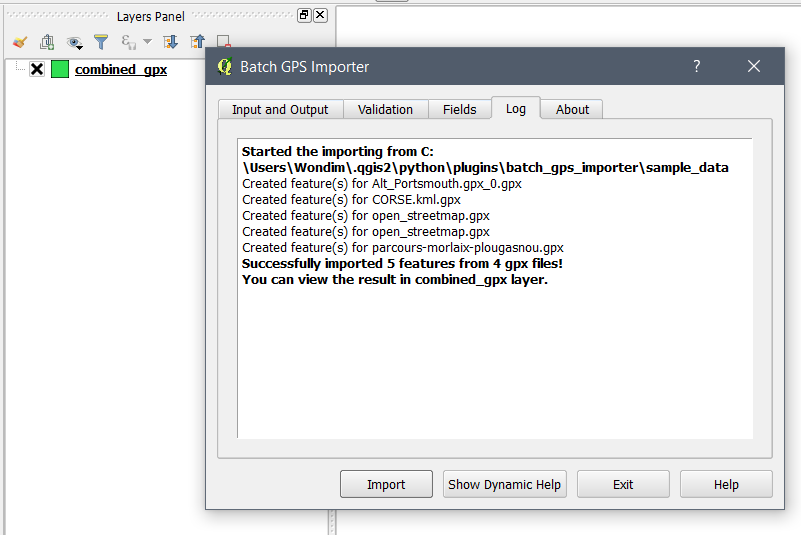Collapse all layers in the panel
The height and width of the screenshot is (535, 801).
(x=197, y=42)
